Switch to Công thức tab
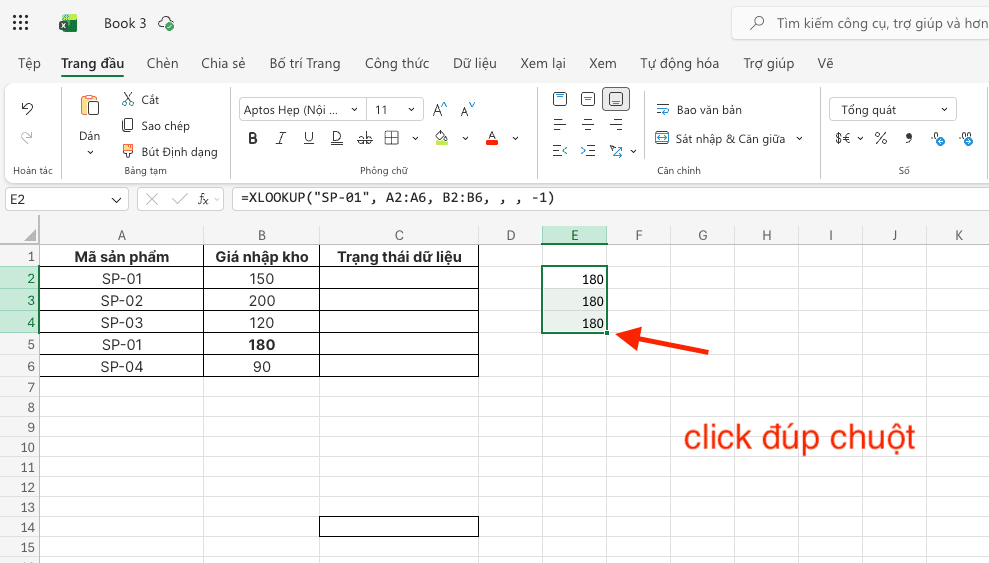 coord(397,63)
